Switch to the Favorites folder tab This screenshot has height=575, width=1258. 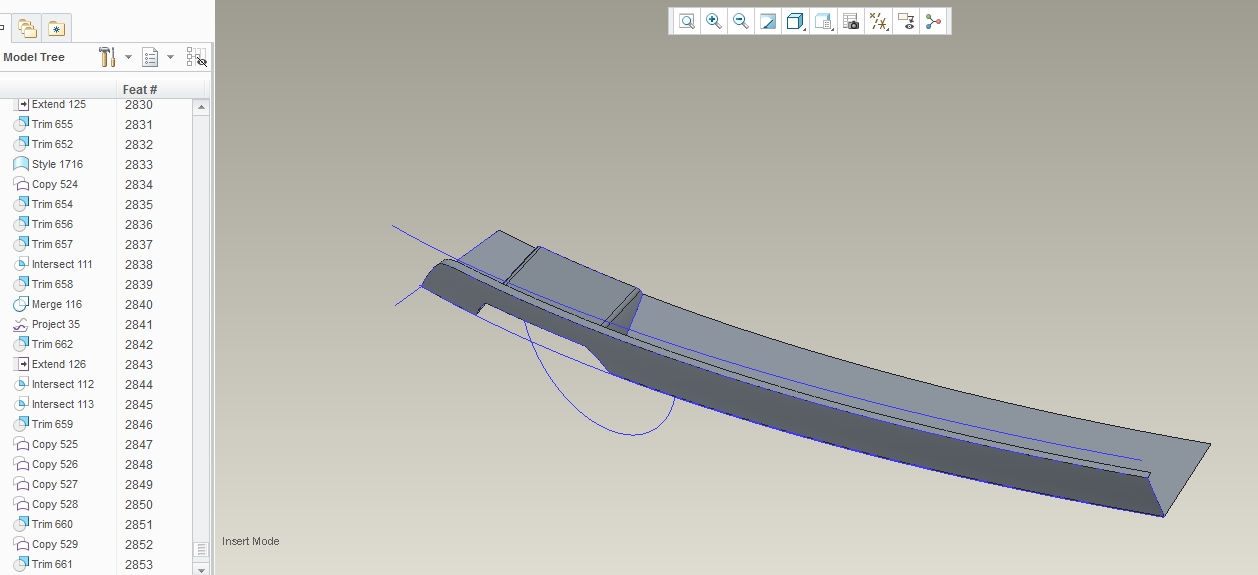pyautogui.click(x=56, y=28)
